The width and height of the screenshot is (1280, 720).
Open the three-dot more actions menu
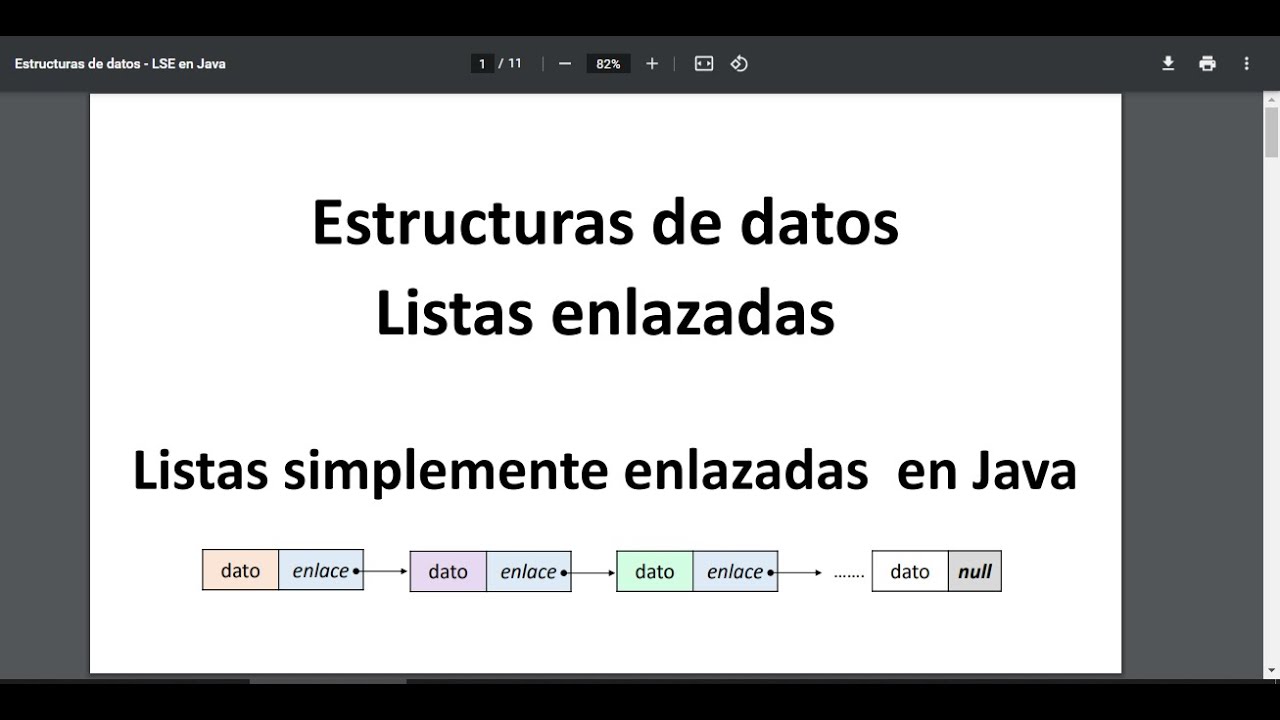tap(1246, 63)
